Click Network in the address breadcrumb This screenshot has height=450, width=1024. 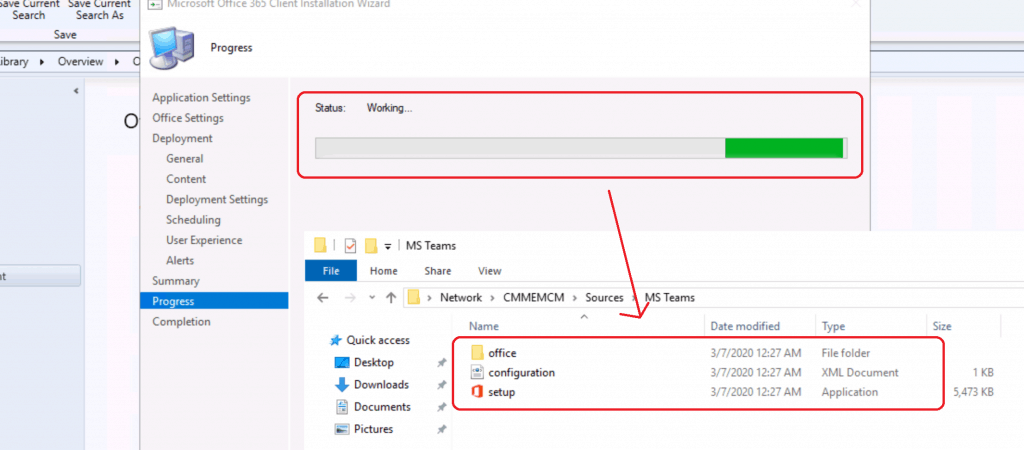(x=460, y=298)
